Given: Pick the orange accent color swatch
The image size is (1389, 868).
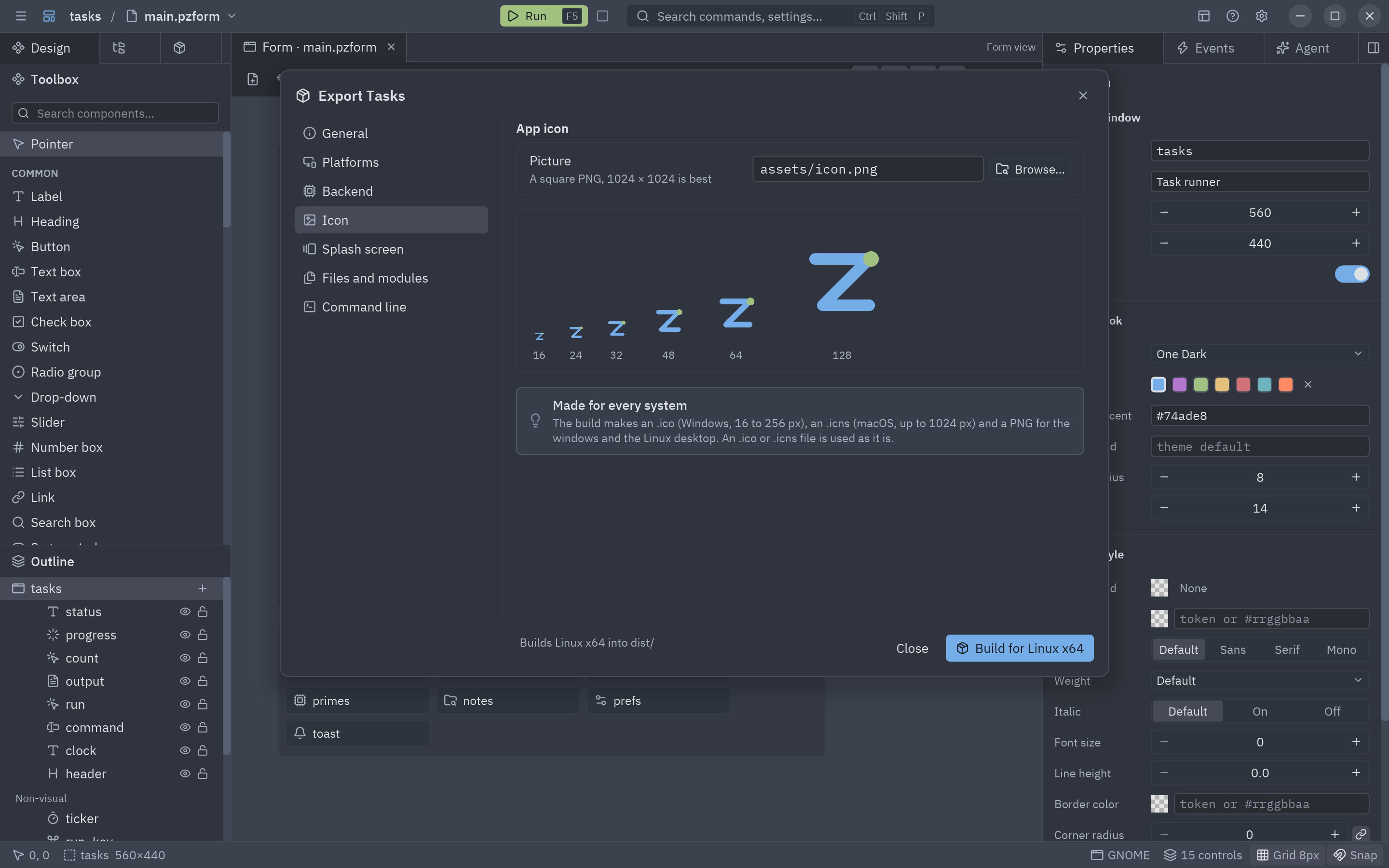Looking at the screenshot, I should pyautogui.click(x=1285, y=385).
